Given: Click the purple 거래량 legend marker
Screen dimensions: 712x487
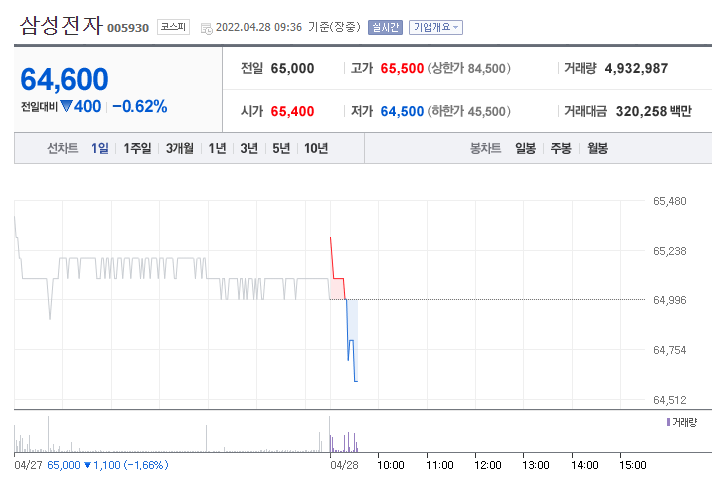Looking at the screenshot, I should [x=668, y=422].
